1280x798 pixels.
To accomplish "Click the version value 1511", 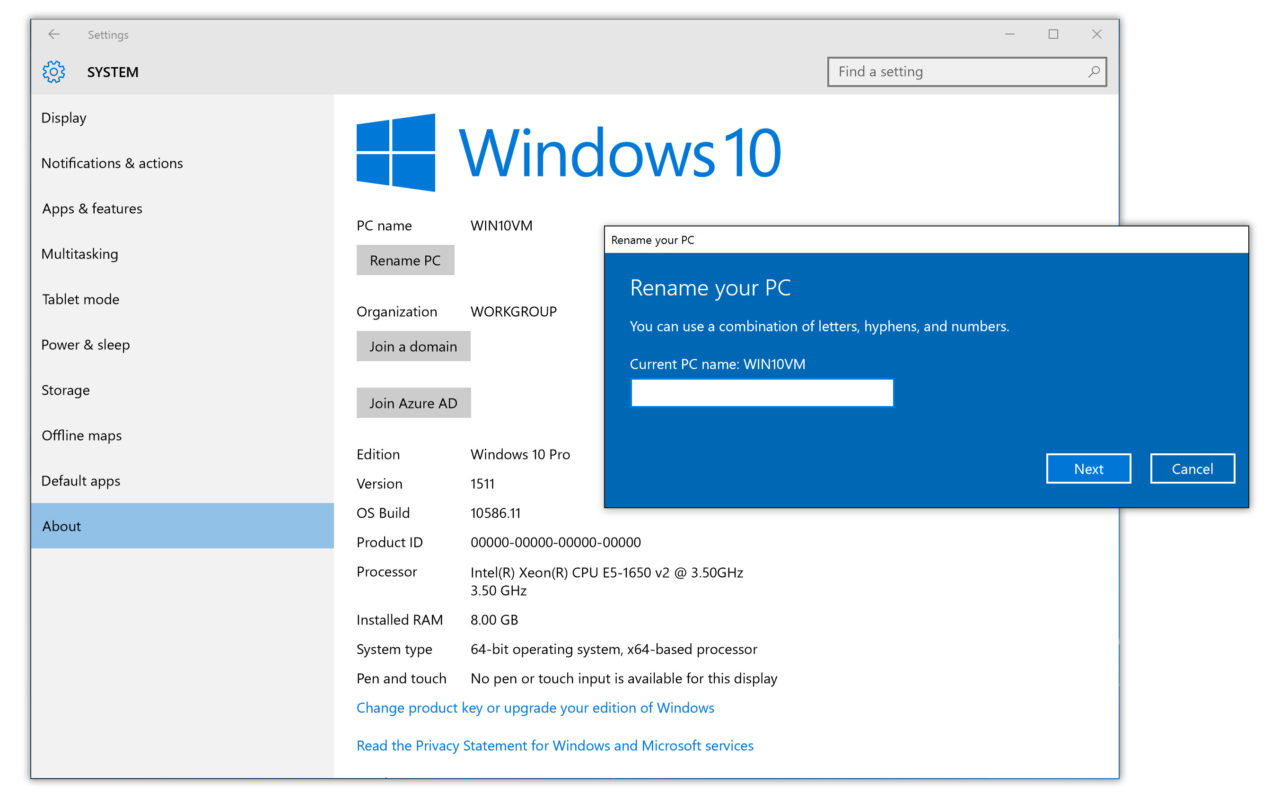I will [483, 484].
